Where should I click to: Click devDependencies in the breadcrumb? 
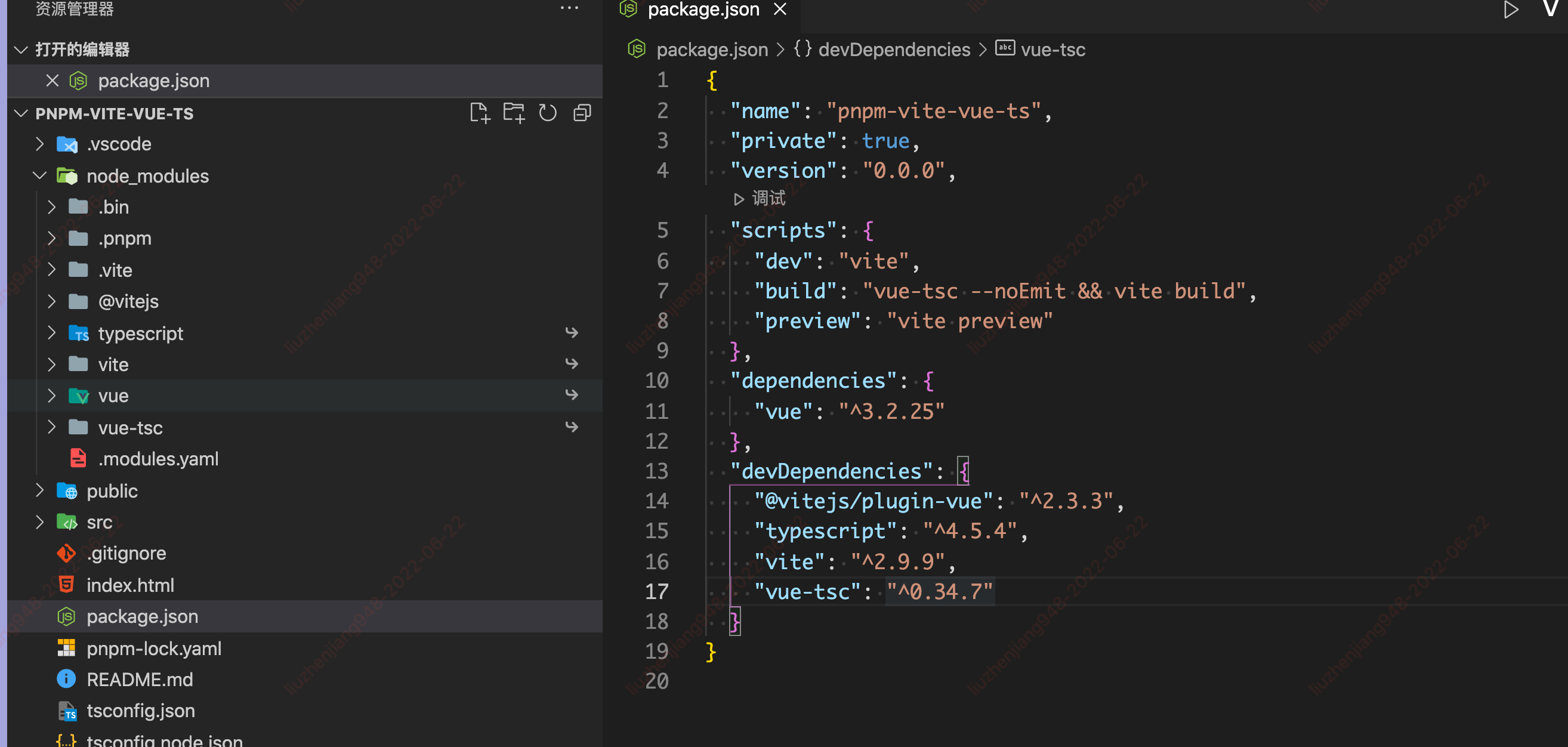coord(894,50)
